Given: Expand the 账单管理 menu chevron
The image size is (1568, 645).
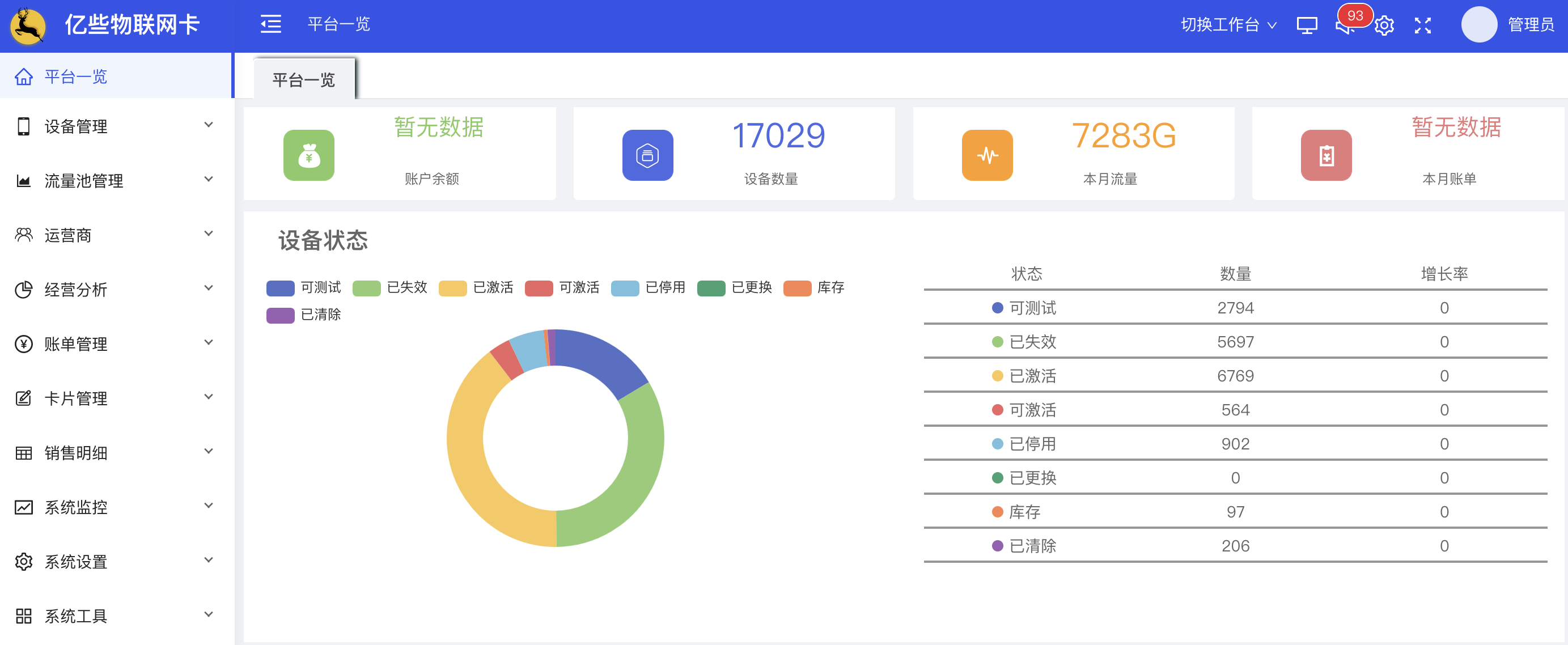Looking at the screenshot, I should (209, 342).
